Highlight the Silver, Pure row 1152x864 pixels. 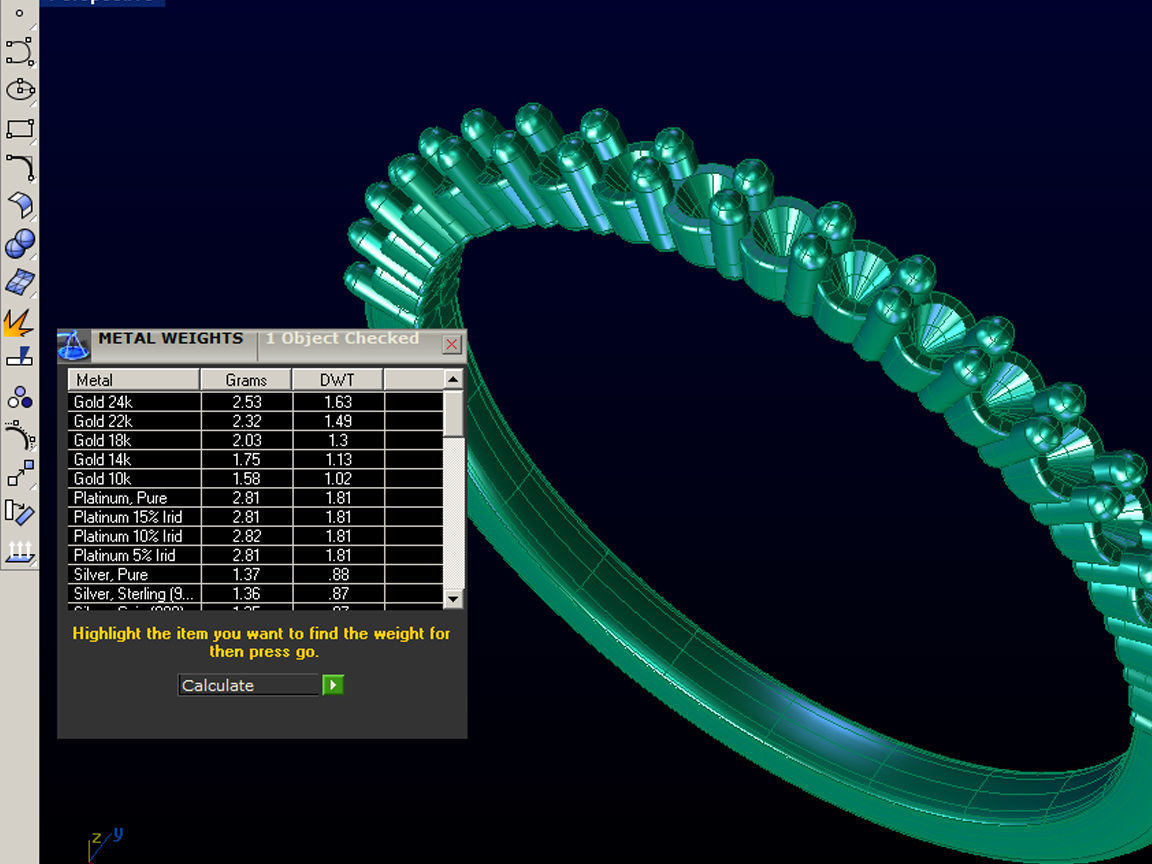256,574
